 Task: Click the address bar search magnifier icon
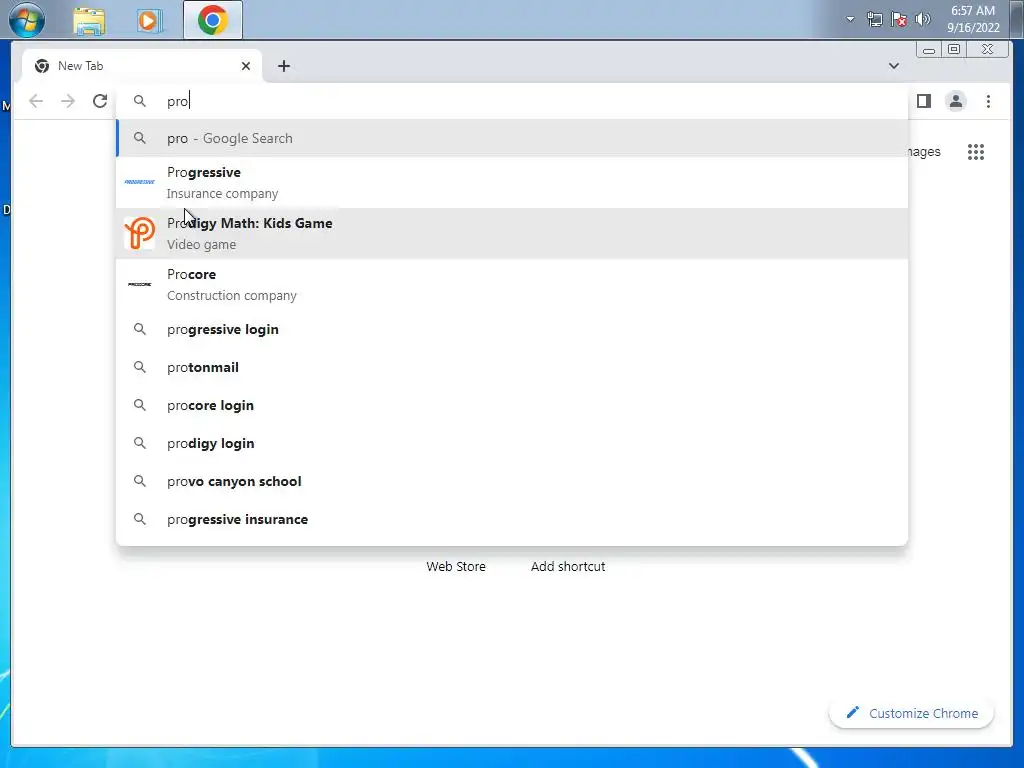140,101
